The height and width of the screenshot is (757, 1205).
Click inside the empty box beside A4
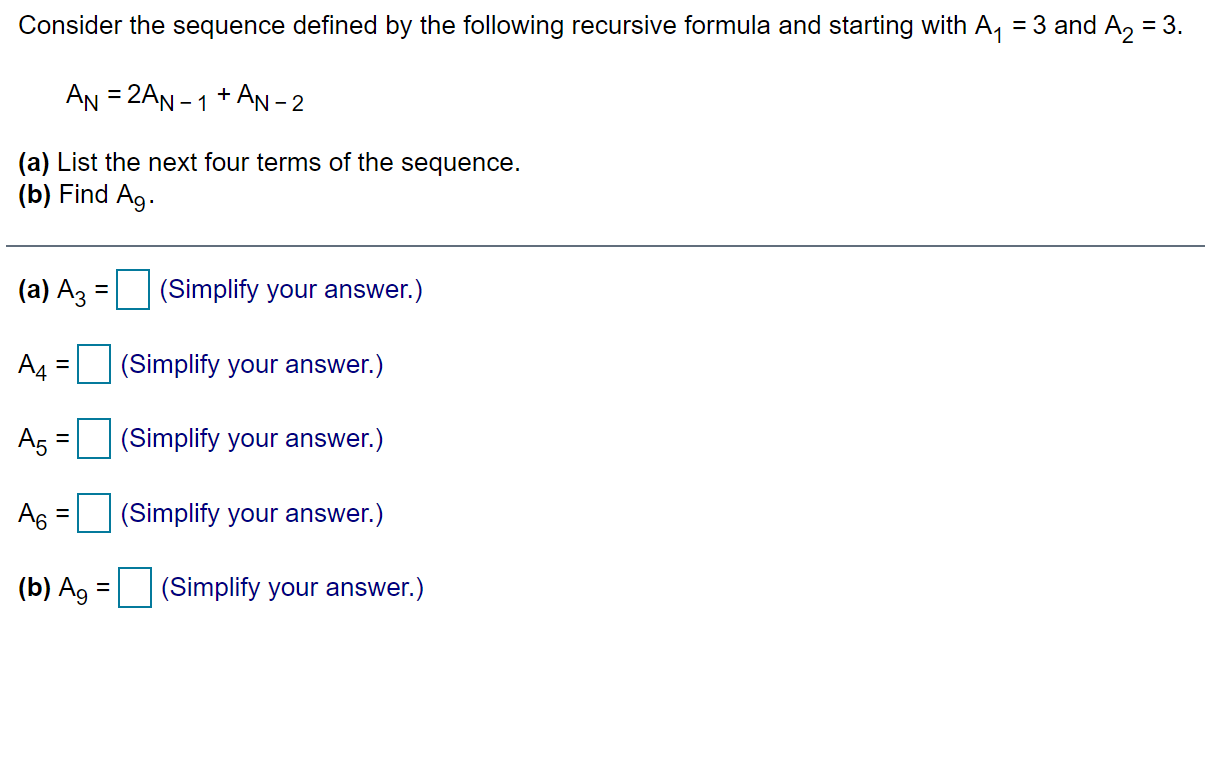93,365
